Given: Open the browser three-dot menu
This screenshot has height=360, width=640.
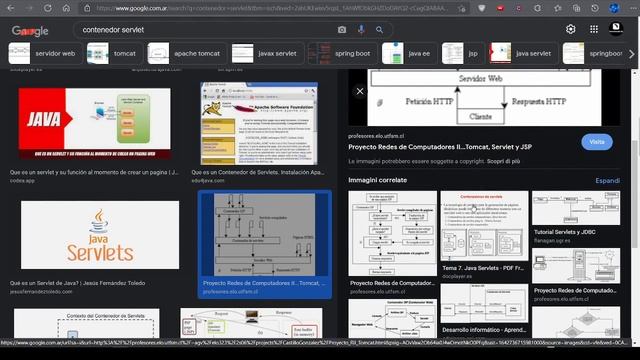Looking at the screenshot, I should pyautogui.click(x=632, y=8).
